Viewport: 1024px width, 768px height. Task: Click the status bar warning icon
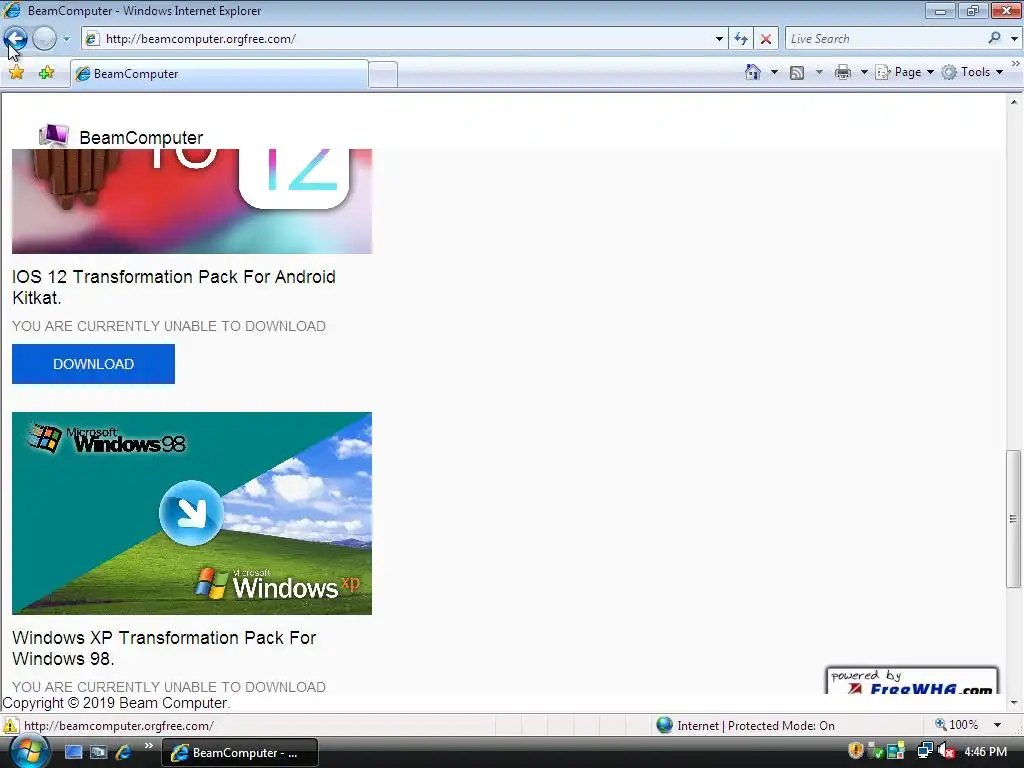10,726
